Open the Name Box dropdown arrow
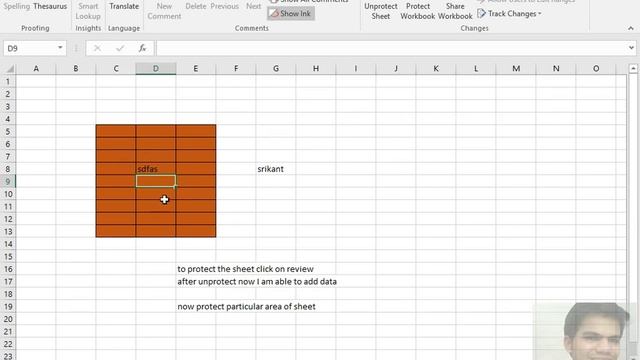Viewport: 640px width, 360px height. (60, 48)
